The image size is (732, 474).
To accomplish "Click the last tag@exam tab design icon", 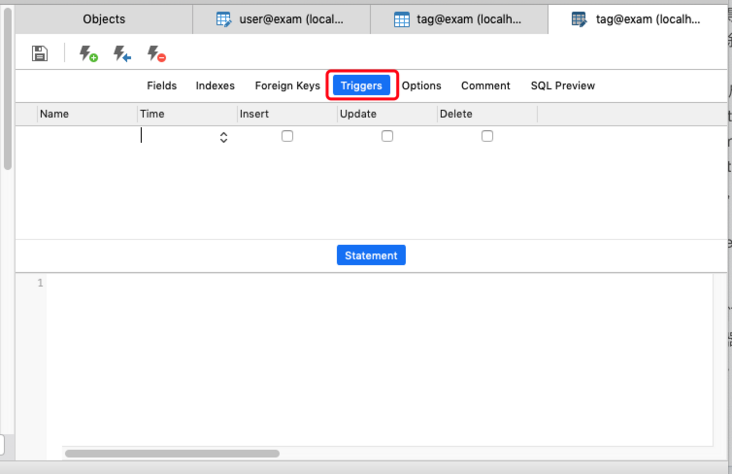I will tap(579, 19).
